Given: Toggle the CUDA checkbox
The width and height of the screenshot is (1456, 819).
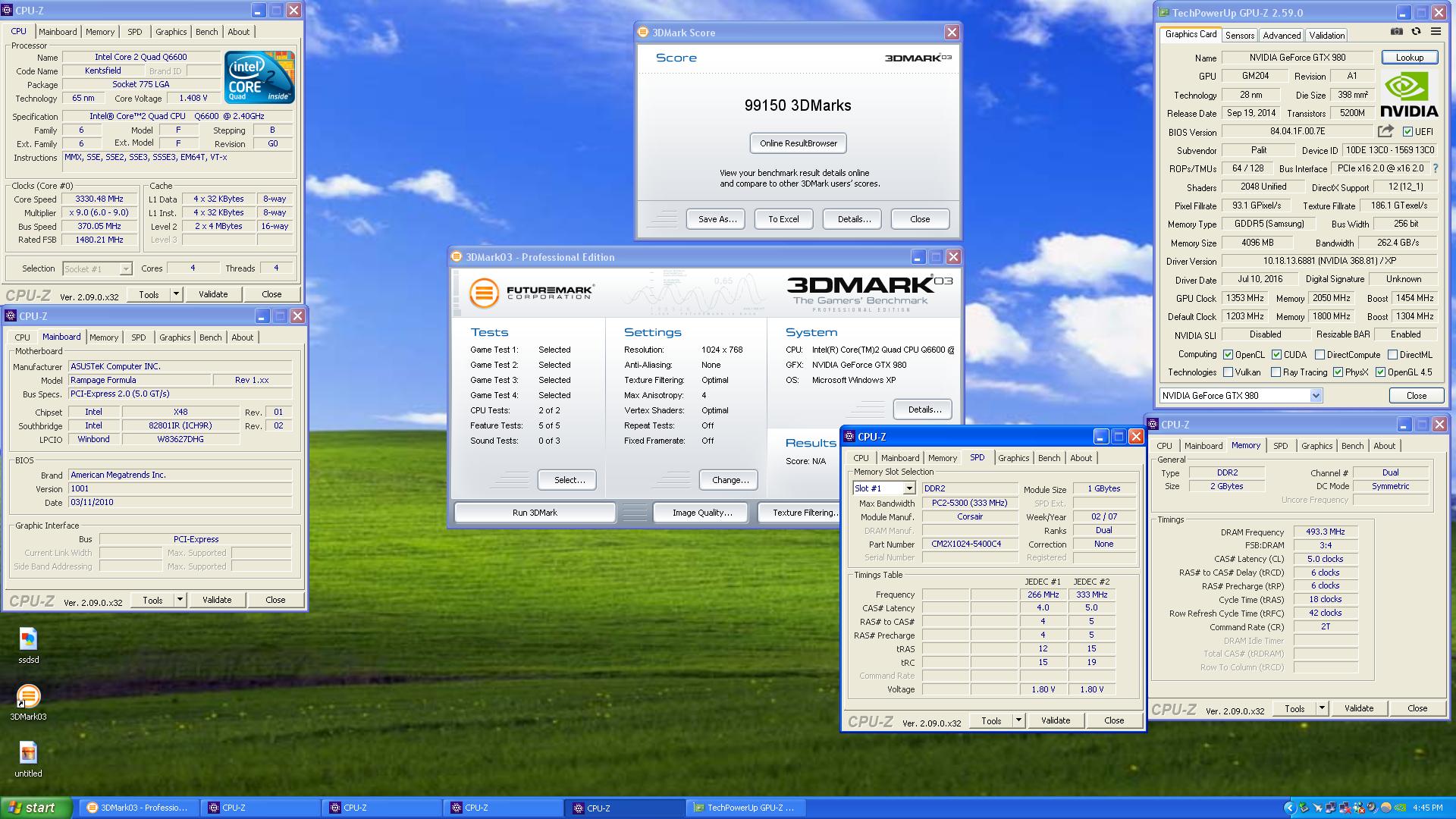Looking at the screenshot, I should 1276,354.
